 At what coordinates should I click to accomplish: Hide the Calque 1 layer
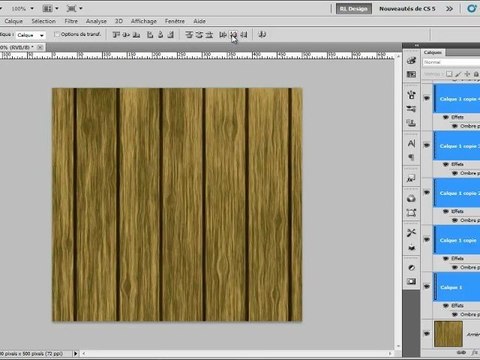click(x=427, y=286)
